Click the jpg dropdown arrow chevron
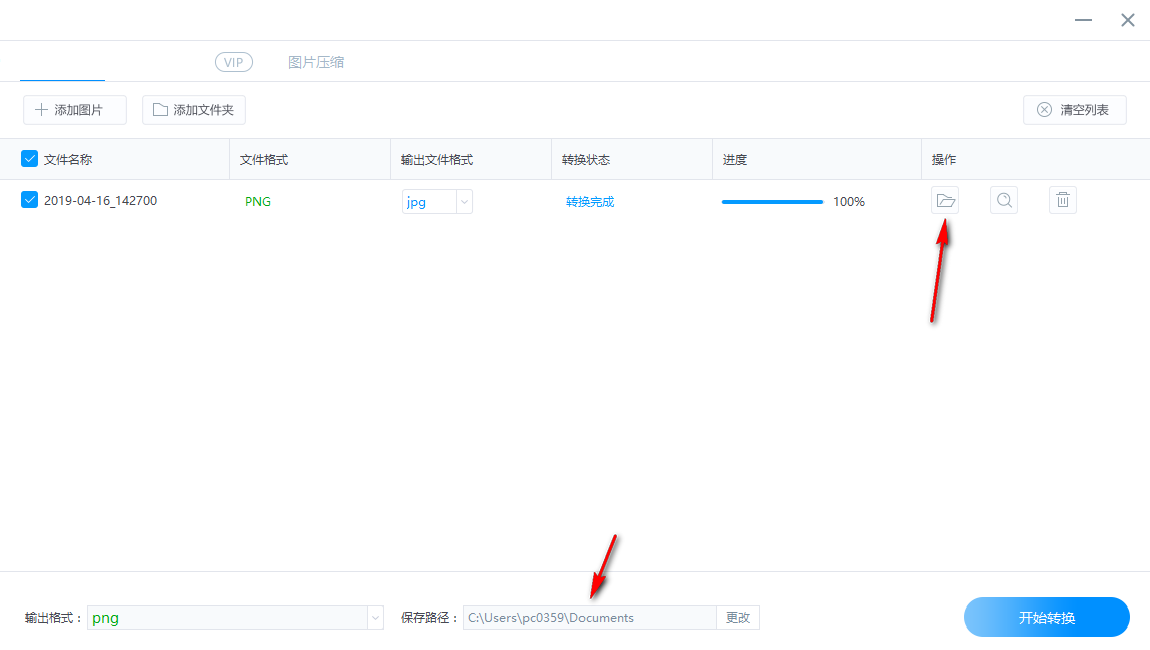 point(464,201)
